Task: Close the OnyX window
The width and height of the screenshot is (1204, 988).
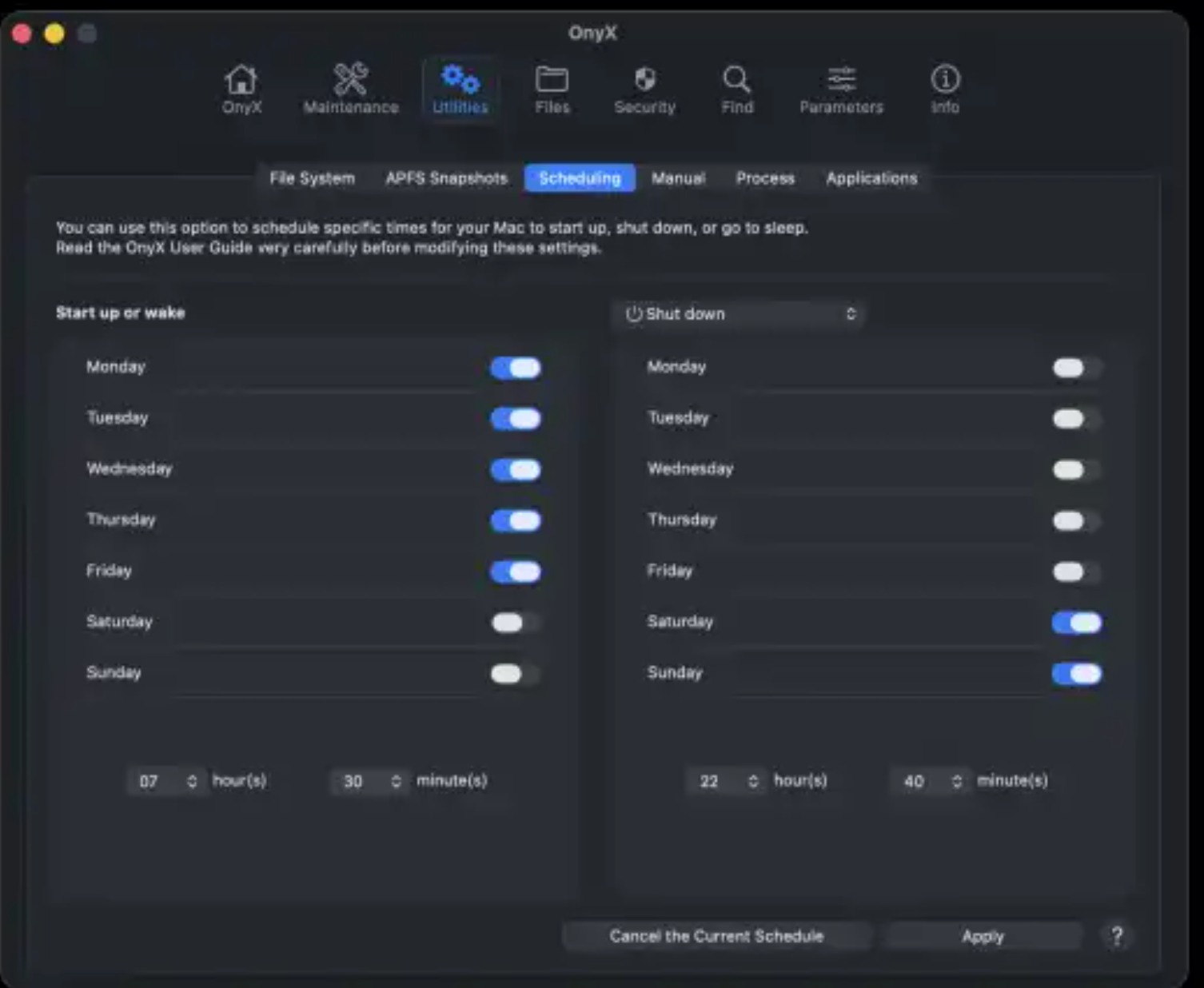Action: point(22,34)
